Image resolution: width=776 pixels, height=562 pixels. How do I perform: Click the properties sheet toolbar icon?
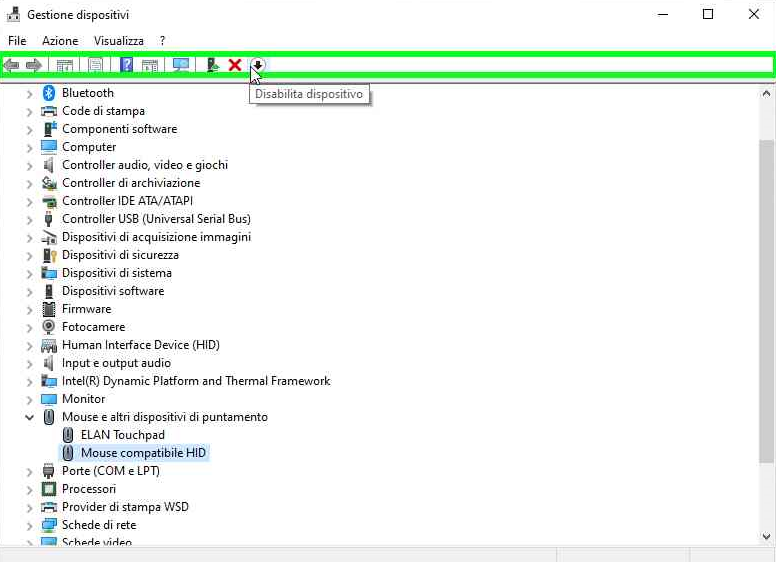96,65
